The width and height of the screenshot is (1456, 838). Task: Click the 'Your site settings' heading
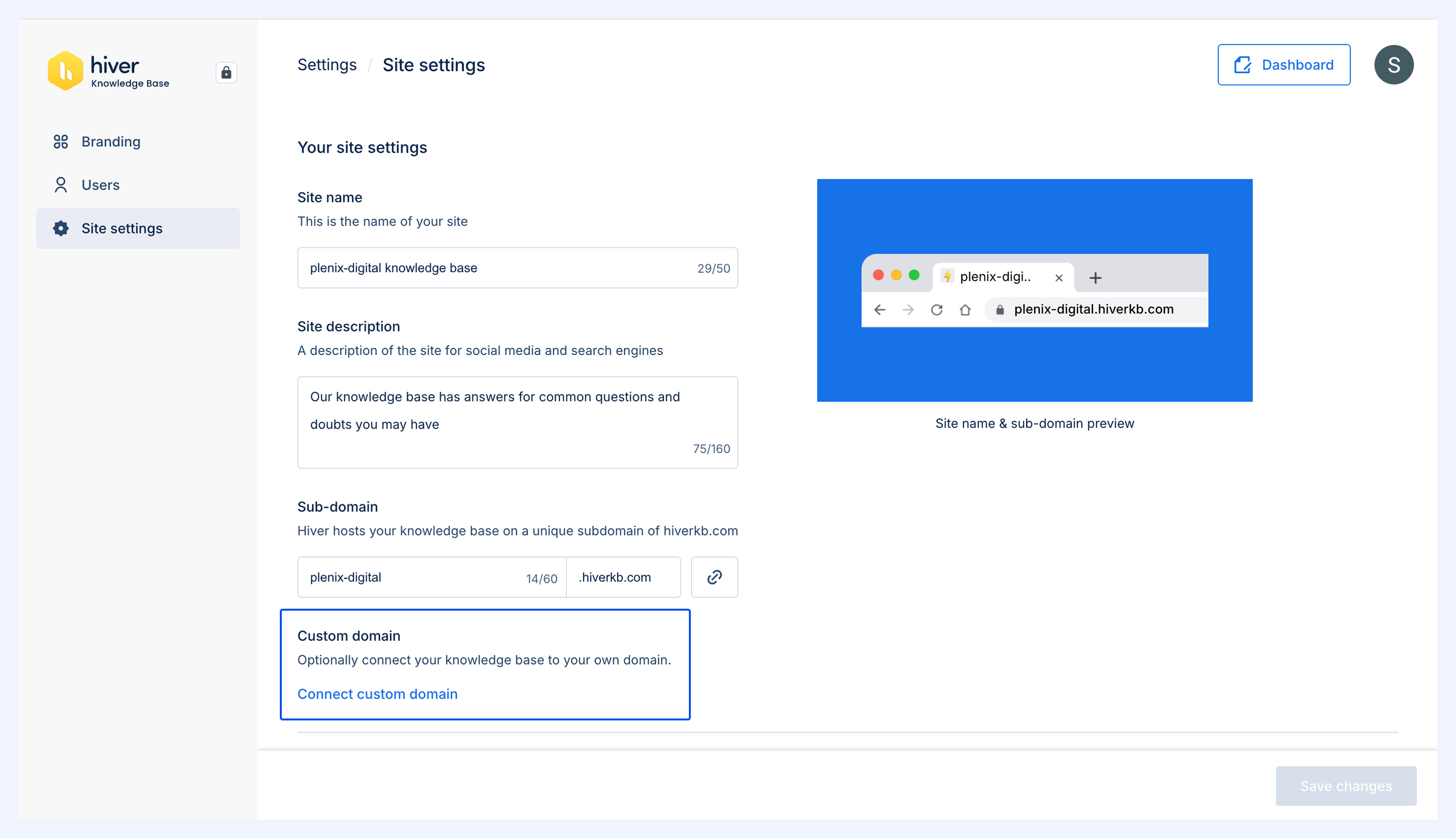(x=362, y=147)
